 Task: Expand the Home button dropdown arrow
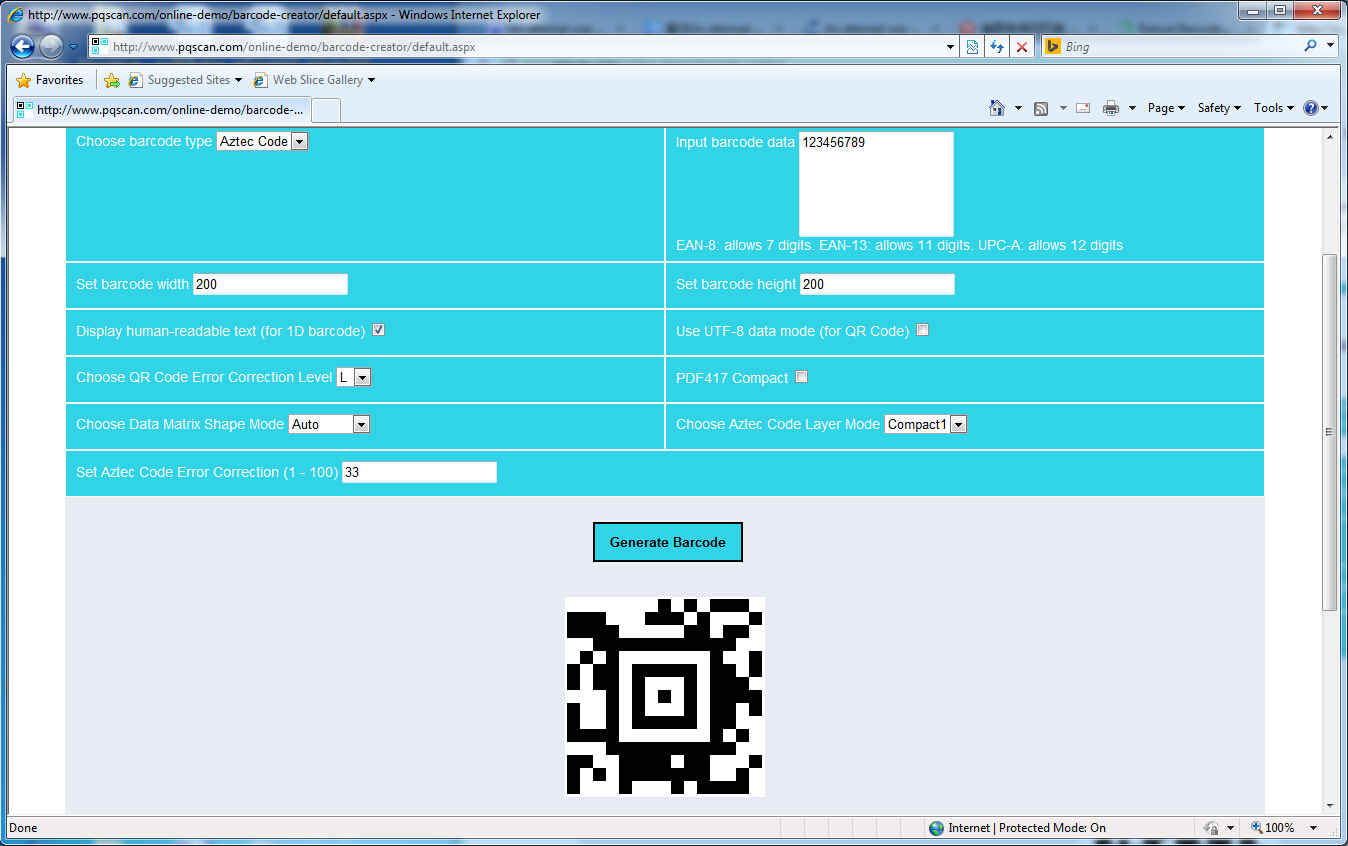1018,108
